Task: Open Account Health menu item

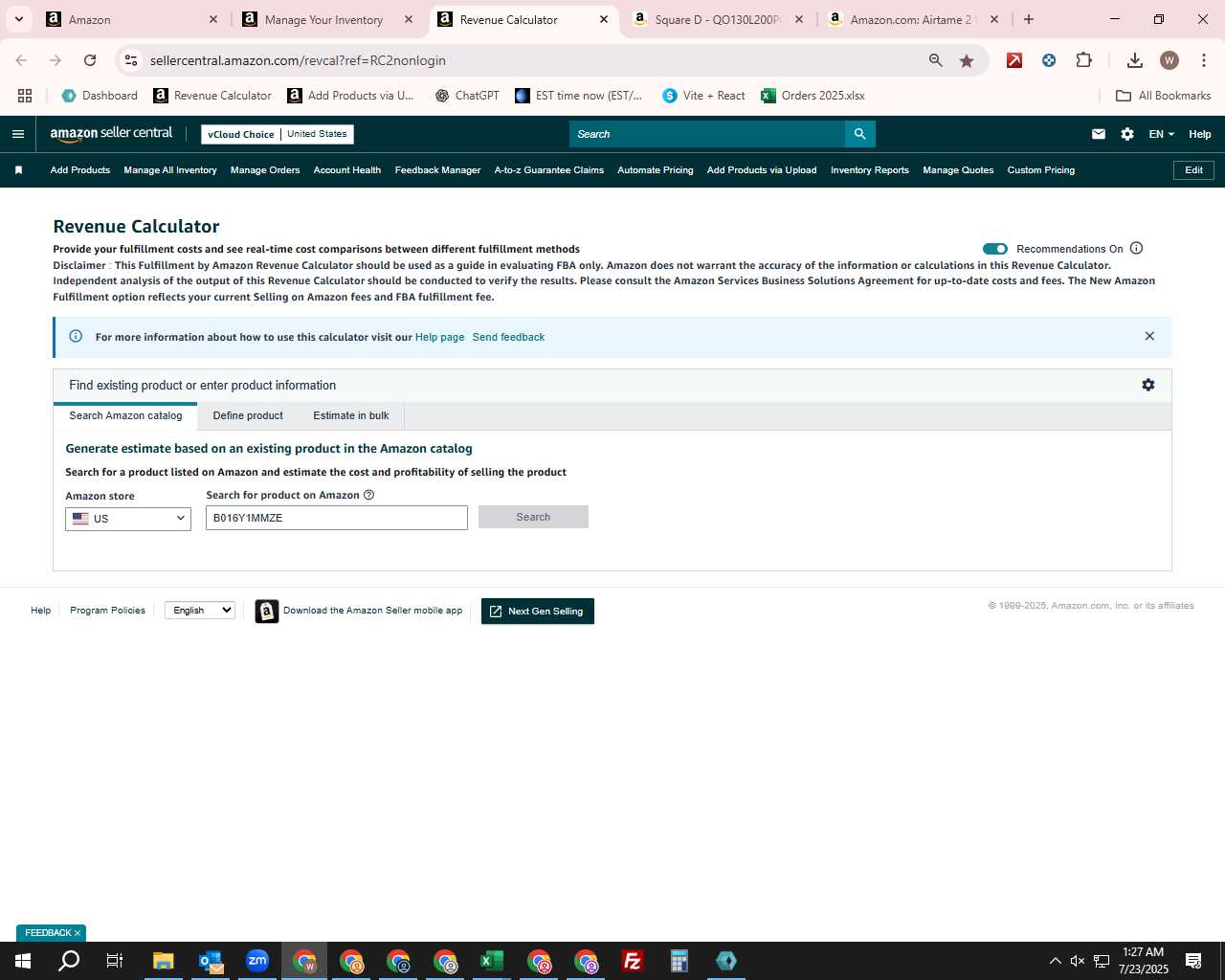Action: (347, 170)
